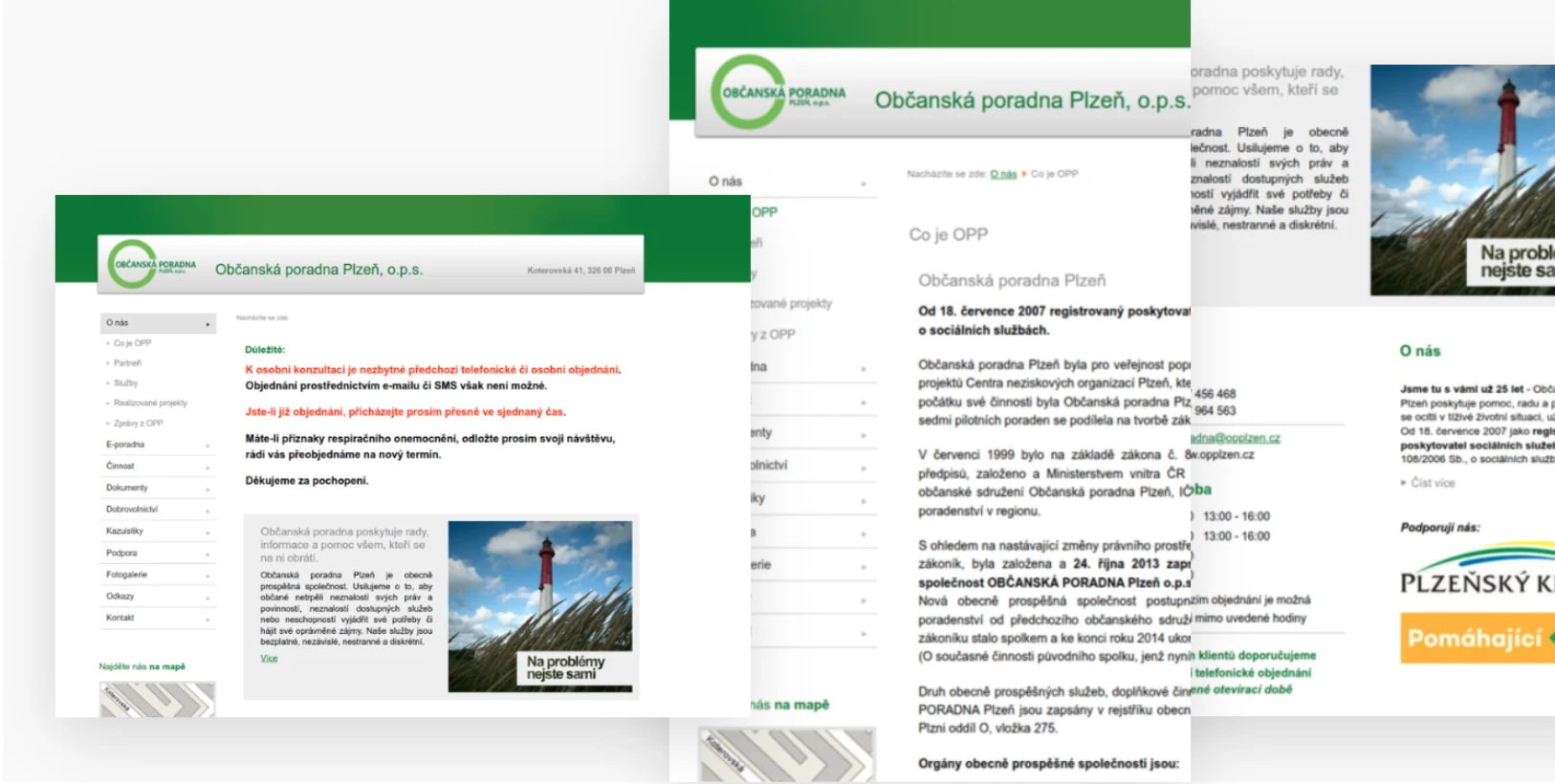
Task: Expand the Kazuistiky menu arrow in left page
Action: tap(208, 533)
